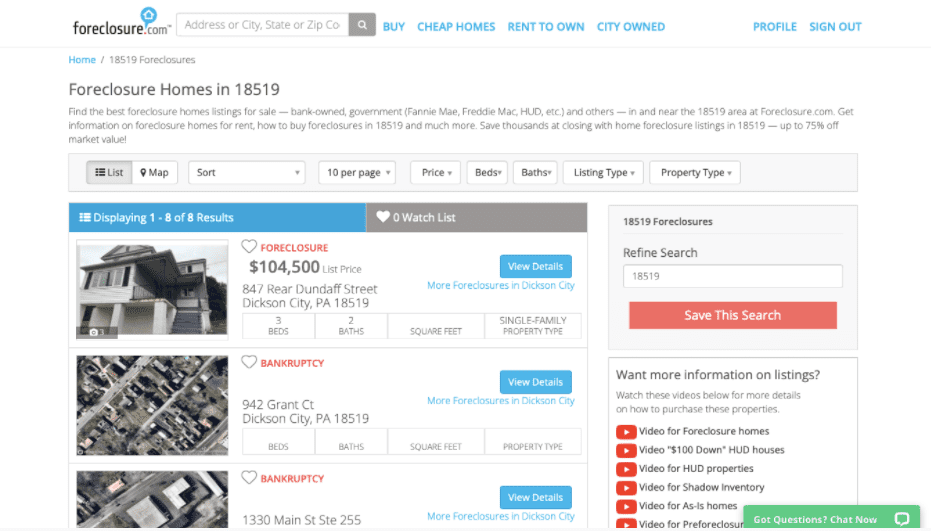Open the Sort dropdown
931x531 pixels.
[247, 172]
